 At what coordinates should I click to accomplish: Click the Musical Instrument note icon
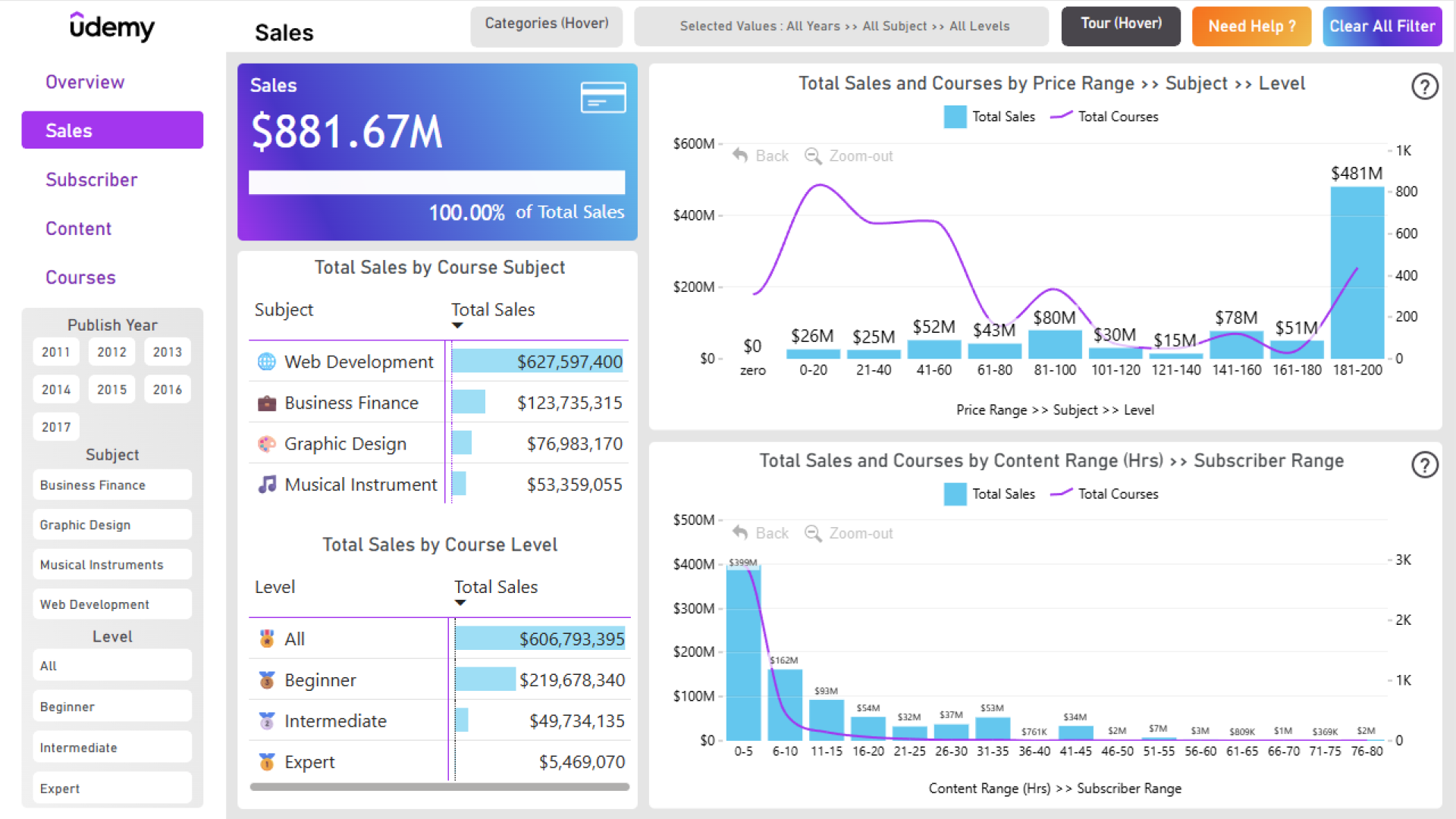266,485
